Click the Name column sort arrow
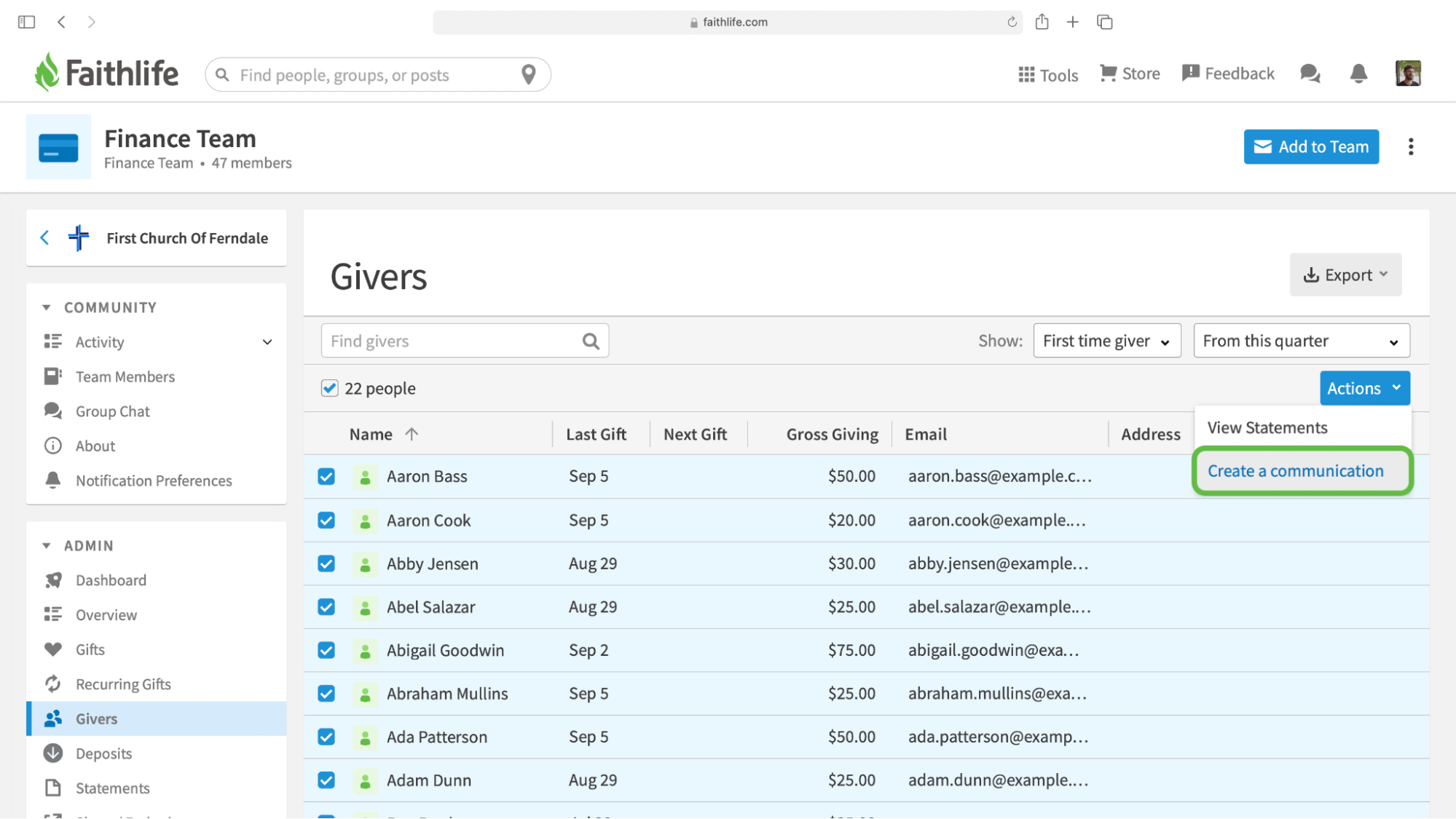Image resolution: width=1456 pixels, height=819 pixels. click(412, 434)
